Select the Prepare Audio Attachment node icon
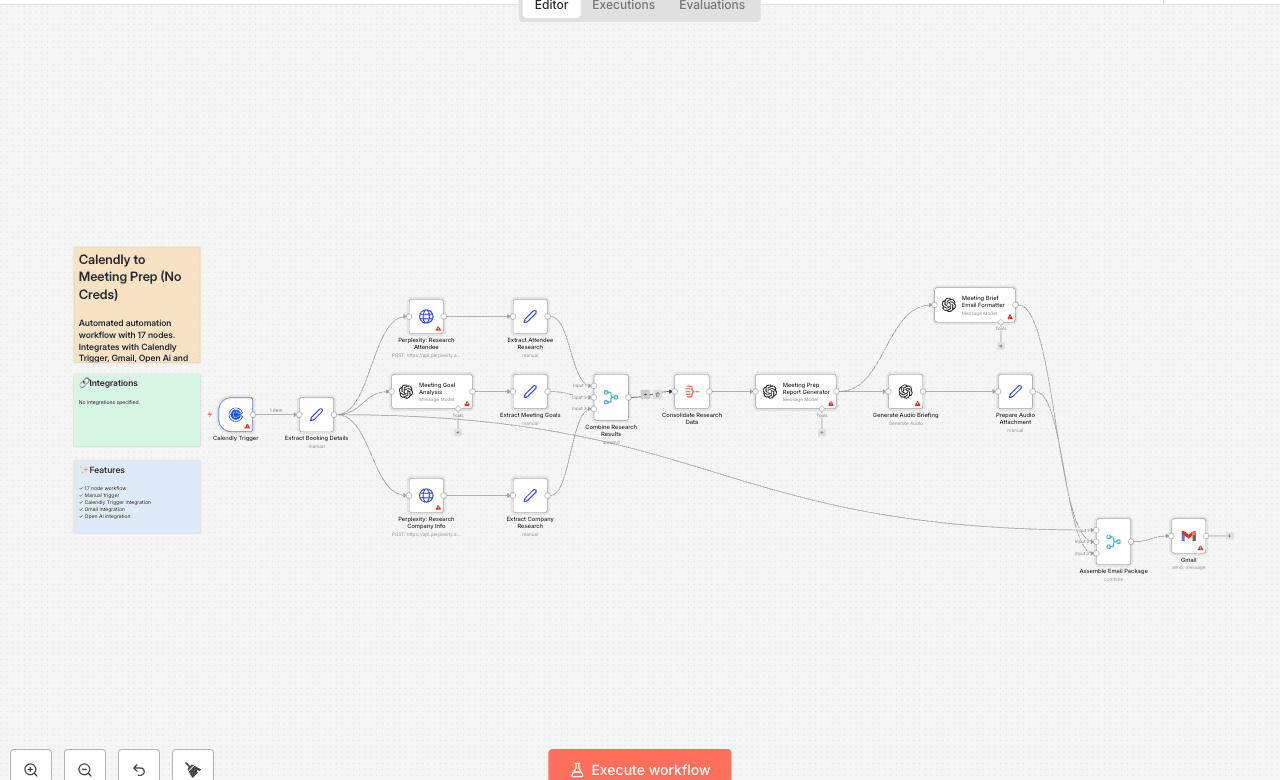The height and width of the screenshot is (780, 1280). tap(1015, 390)
